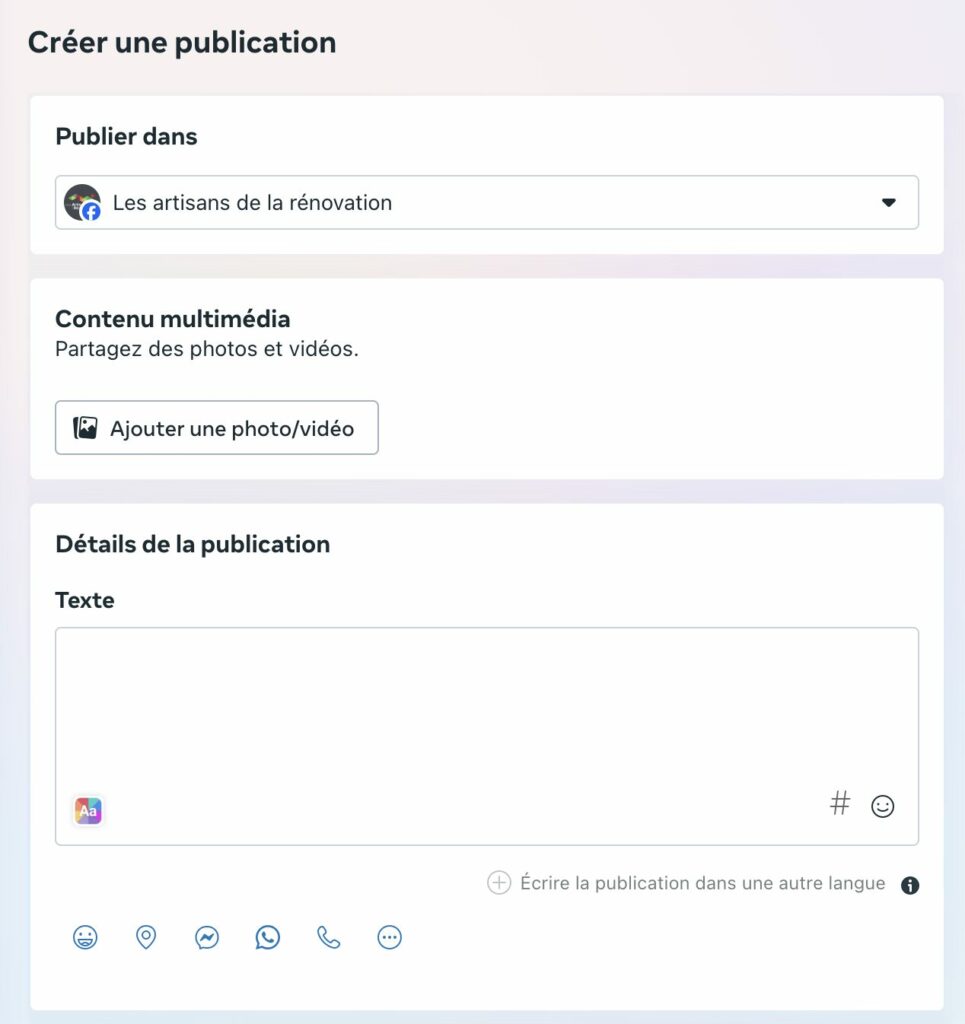The height and width of the screenshot is (1024, 965).
Task: Click Écrire la publication dans une autre langue
Action: [x=703, y=883]
